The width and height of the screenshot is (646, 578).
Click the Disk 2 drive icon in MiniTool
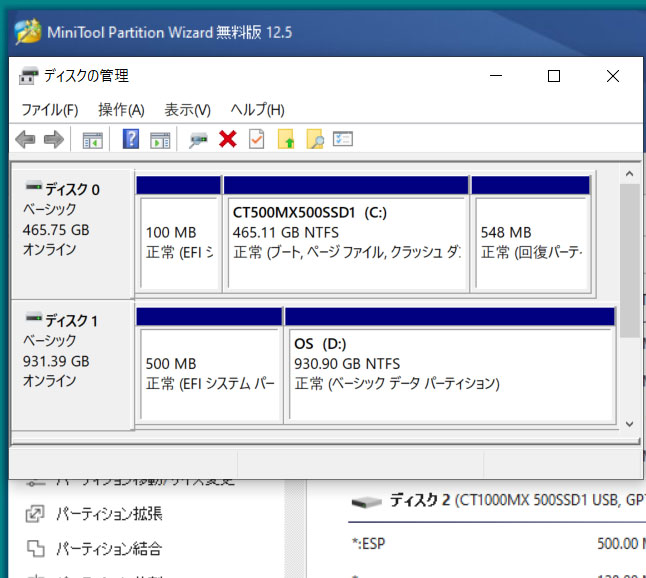pos(366,502)
